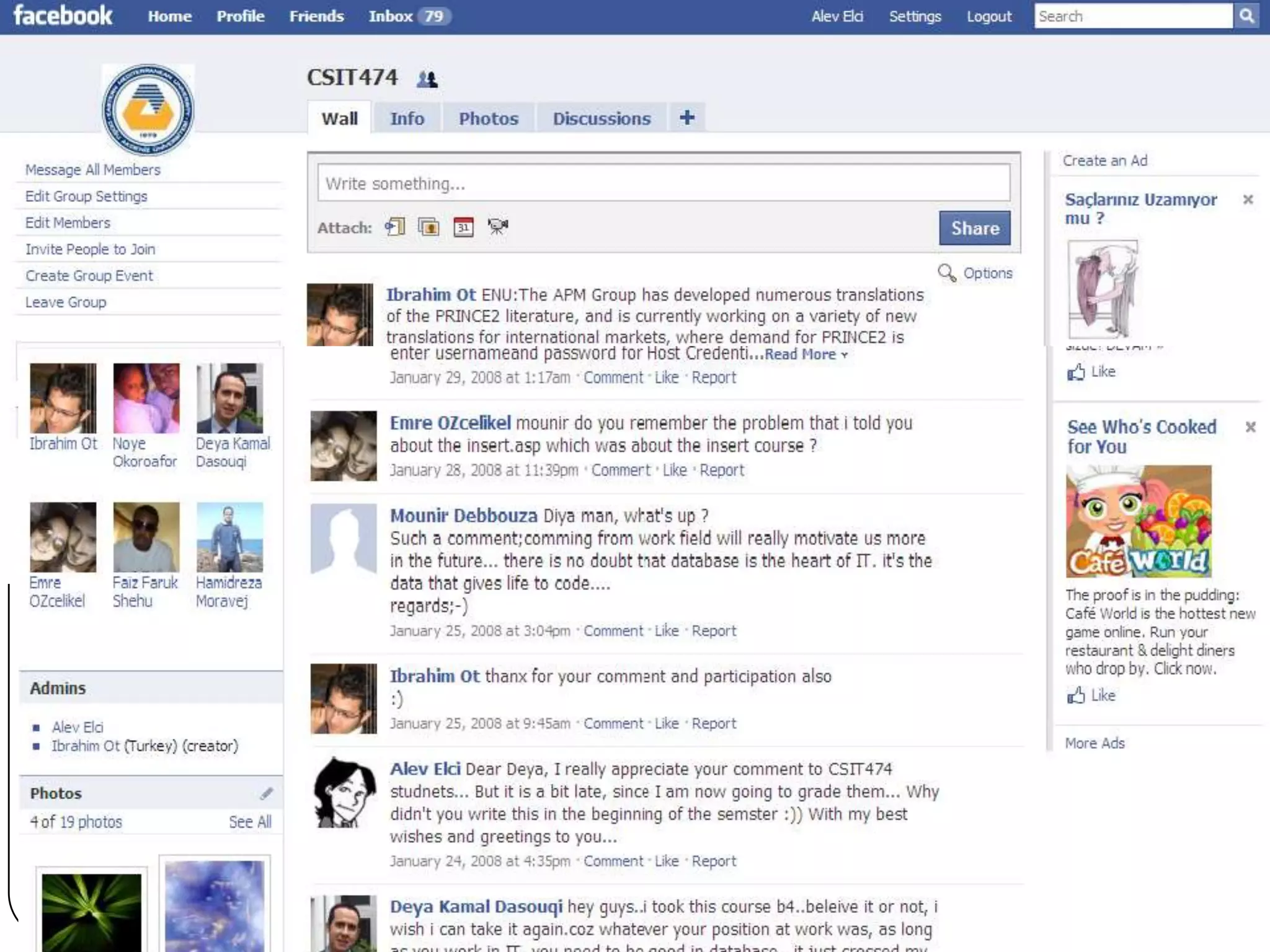Switch to the Discussions tab
The width and height of the screenshot is (1270, 952).
tap(602, 118)
